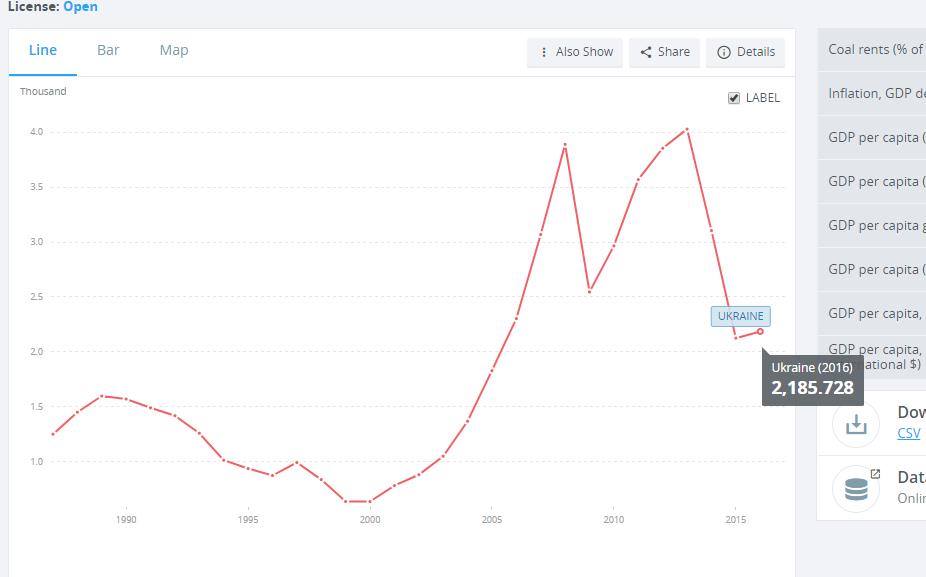The image size is (926, 577).
Task: Click the 2013 peak point on the line
Action: (687, 129)
